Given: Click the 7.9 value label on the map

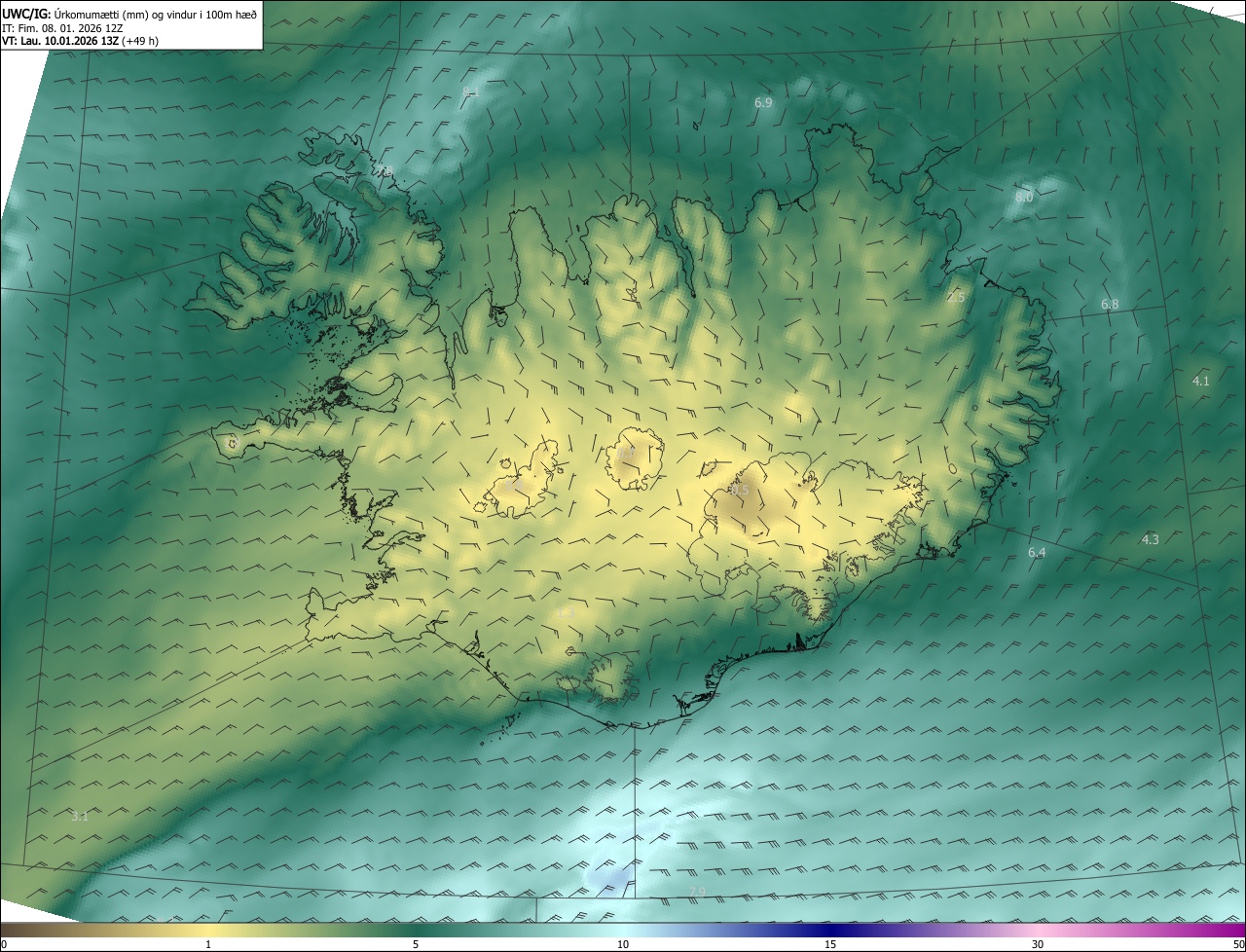Looking at the screenshot, I should [697, 893].
